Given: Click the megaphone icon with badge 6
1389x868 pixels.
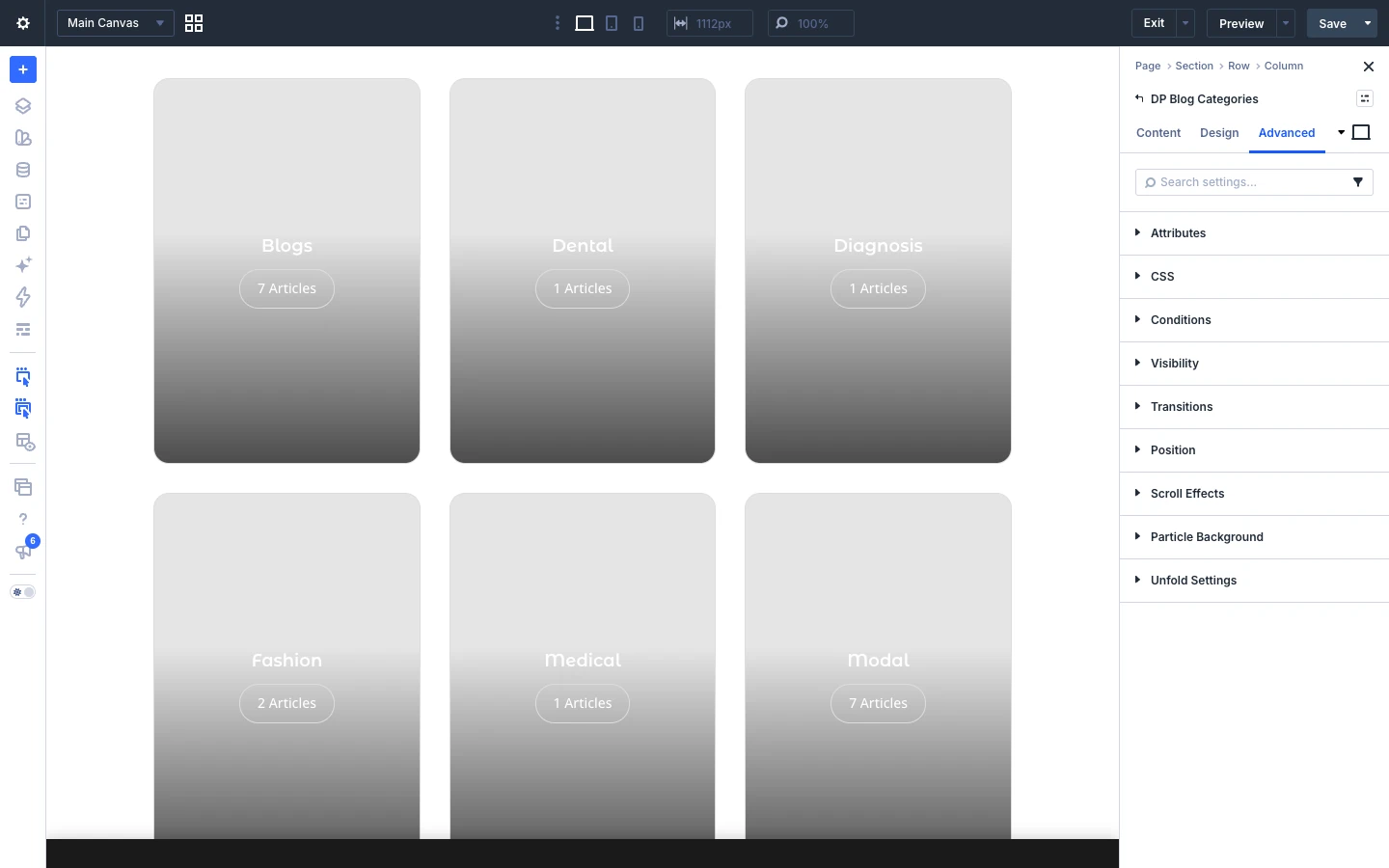Looking at the screenshot, I should coord(23,551).
